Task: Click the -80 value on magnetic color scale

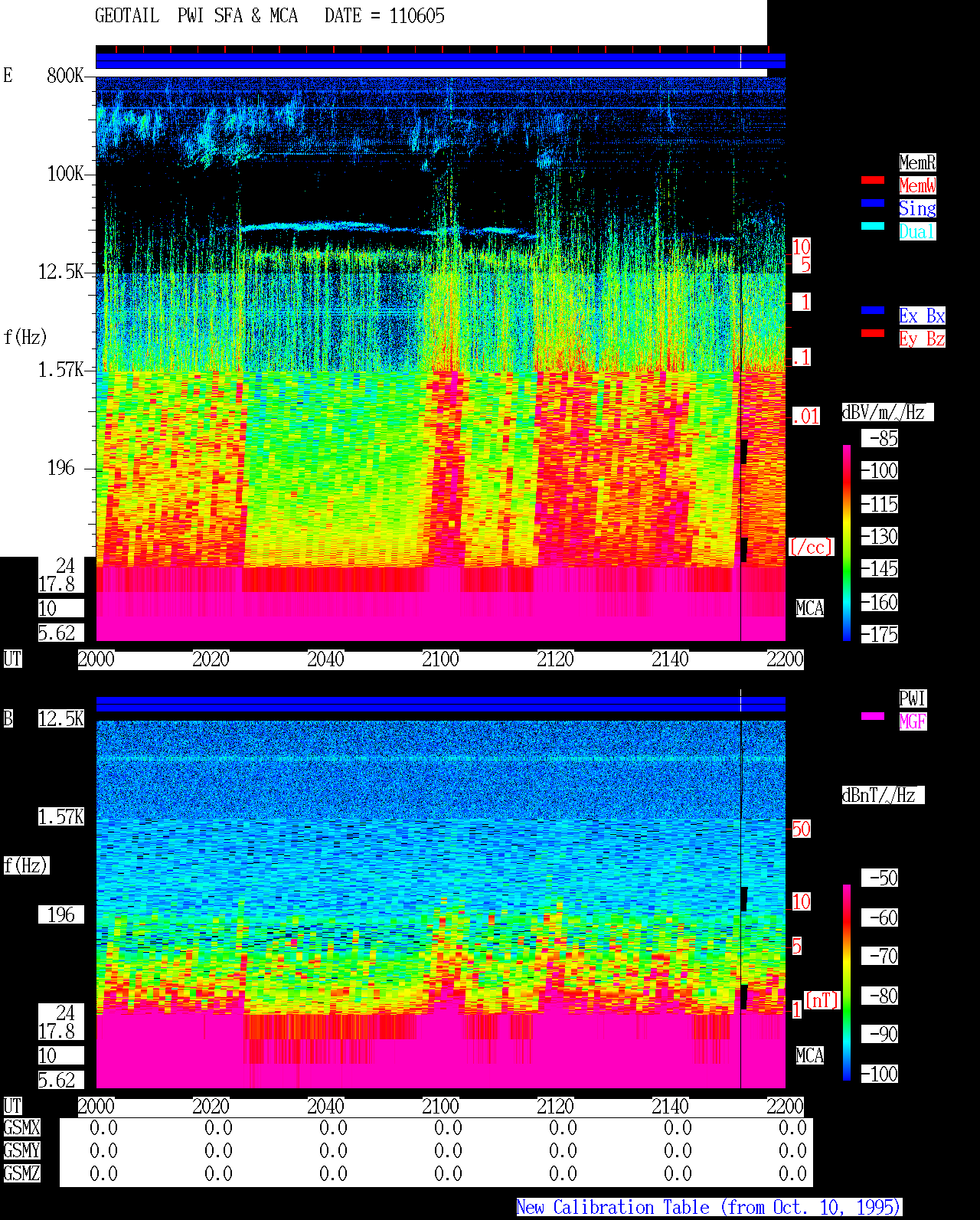Action: (x=880, y=996)
